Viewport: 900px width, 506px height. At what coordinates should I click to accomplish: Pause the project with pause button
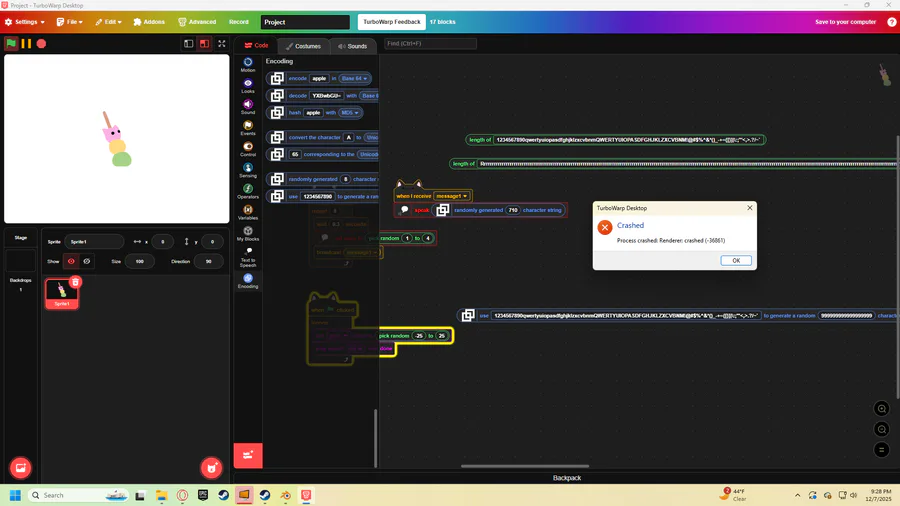26,44
